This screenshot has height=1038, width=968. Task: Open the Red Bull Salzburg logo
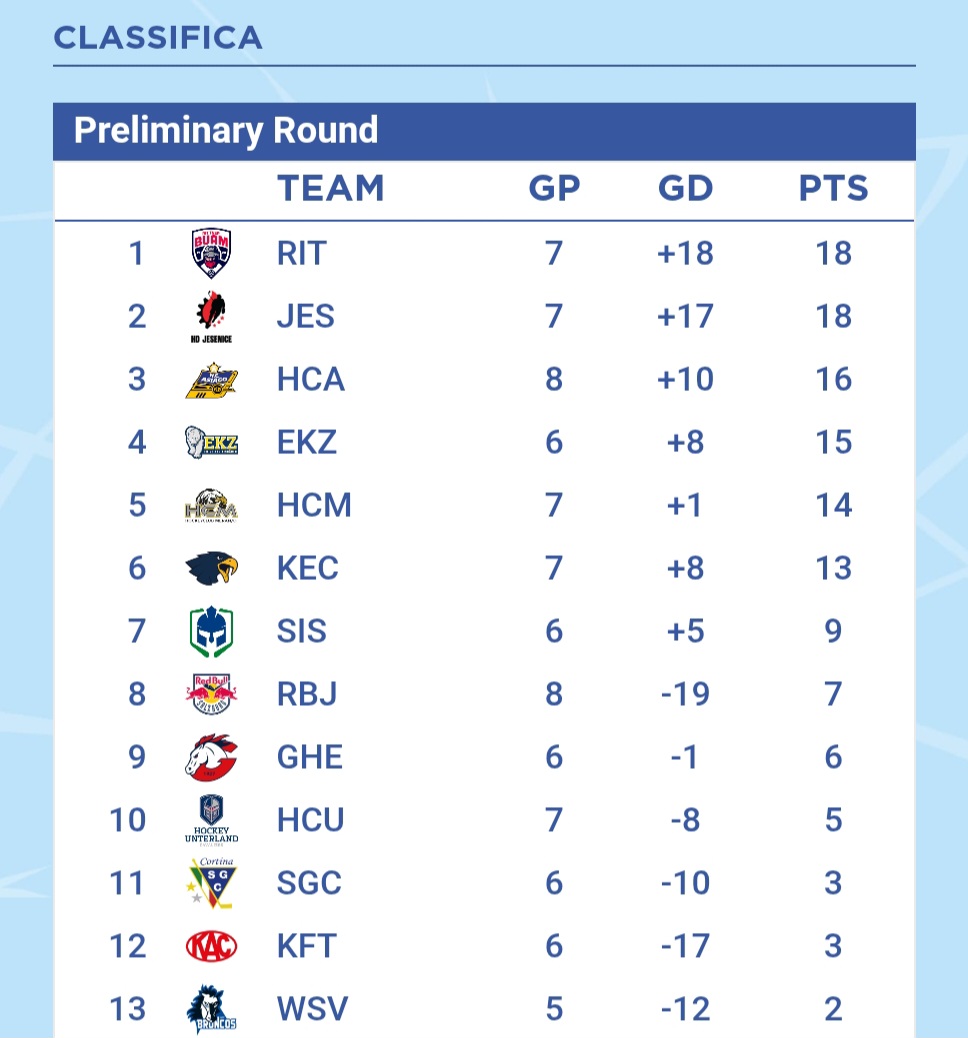click(x=211, y=694)
